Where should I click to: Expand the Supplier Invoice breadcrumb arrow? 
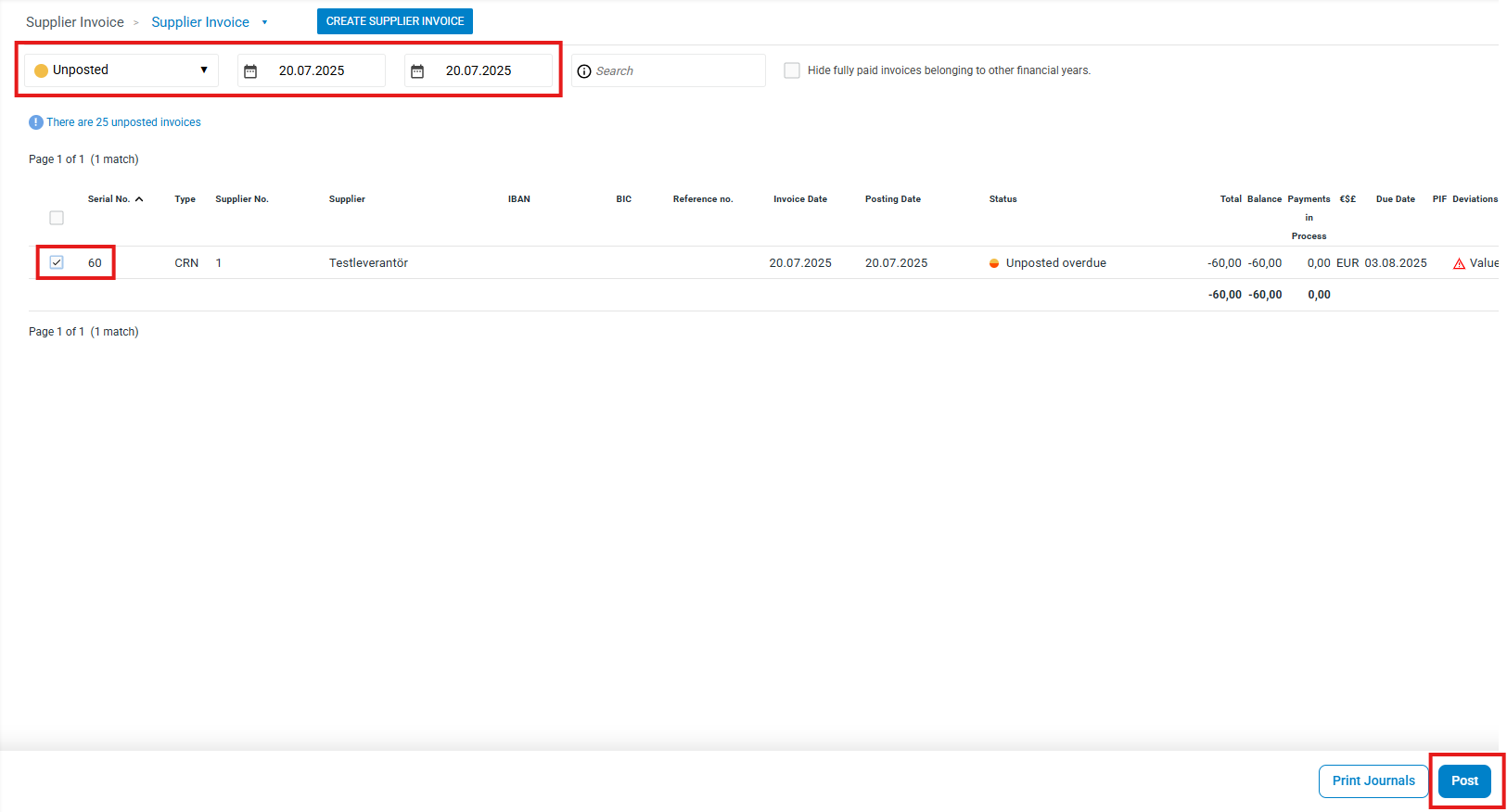pos(264,22)
